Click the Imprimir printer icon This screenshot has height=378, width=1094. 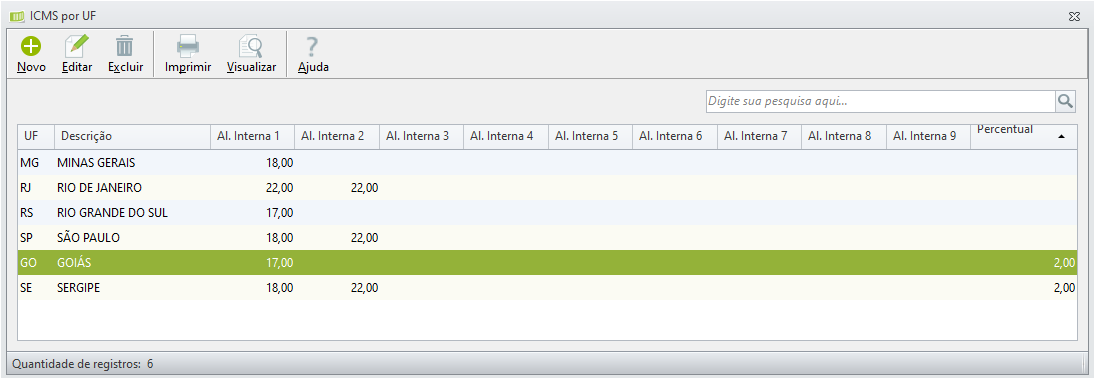point(188,46)
